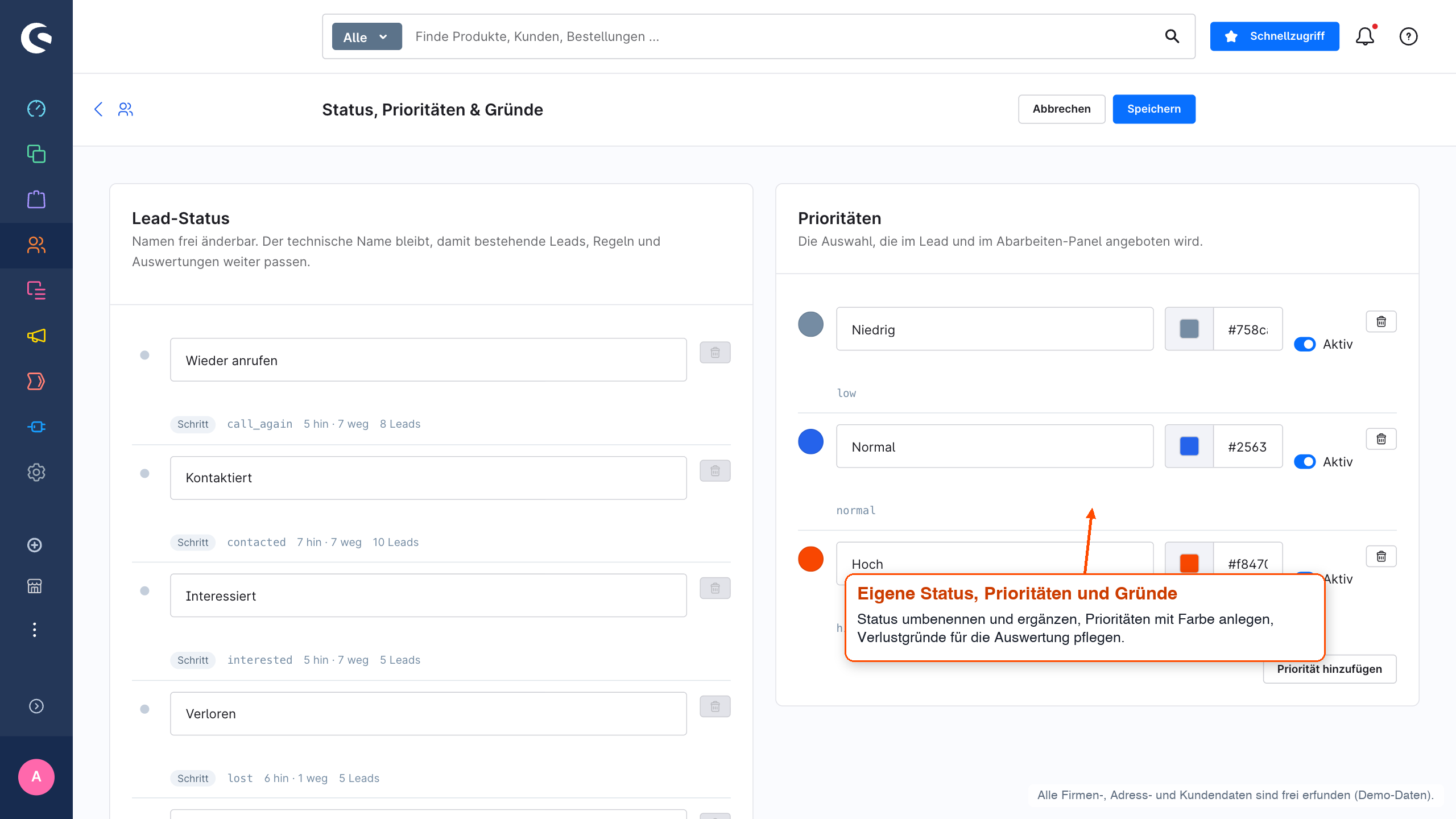Click the Wieder anruf status name field
This screenshot has width=1456, height=819.
(x=428, y=360)
